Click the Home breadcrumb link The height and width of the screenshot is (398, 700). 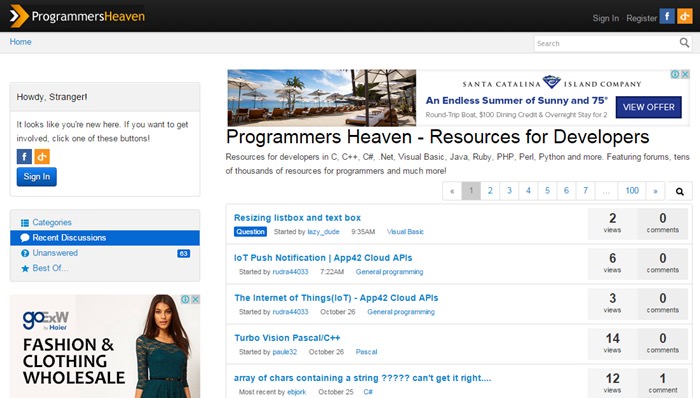(x=21, y=41)
